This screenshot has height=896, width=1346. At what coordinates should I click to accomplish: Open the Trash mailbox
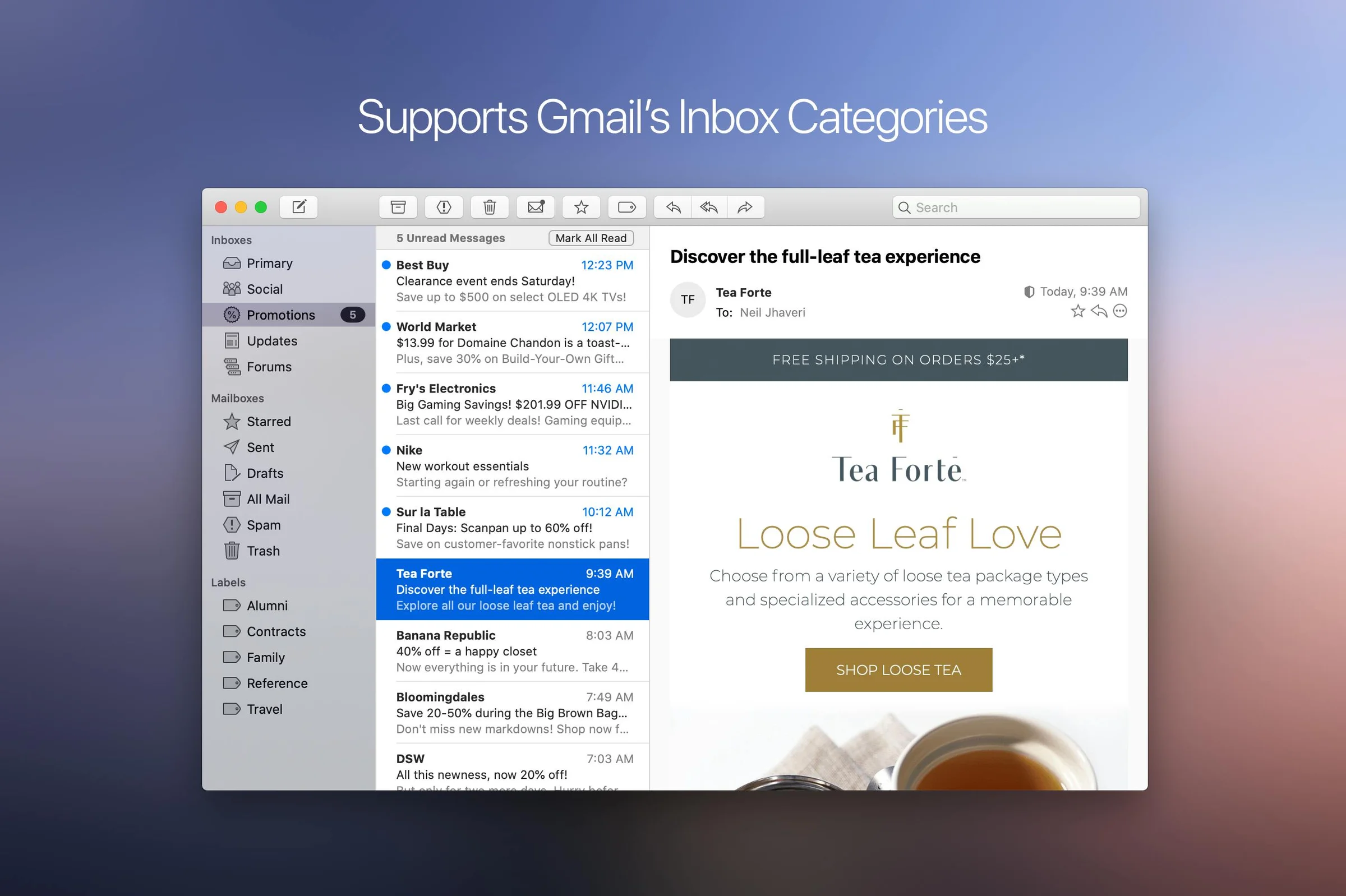(289, 551)
